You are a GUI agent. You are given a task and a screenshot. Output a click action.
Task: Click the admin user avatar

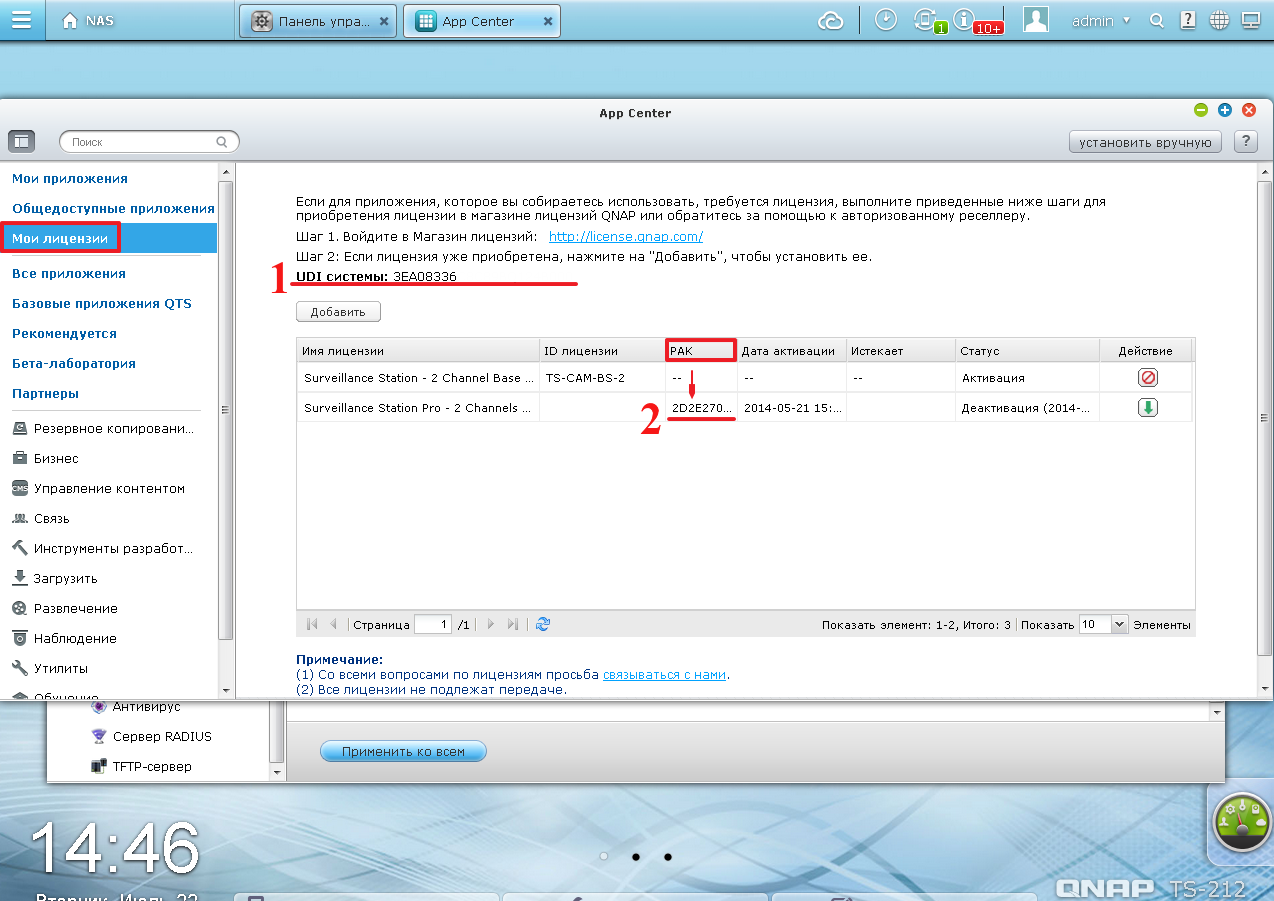pos(1036,20)
